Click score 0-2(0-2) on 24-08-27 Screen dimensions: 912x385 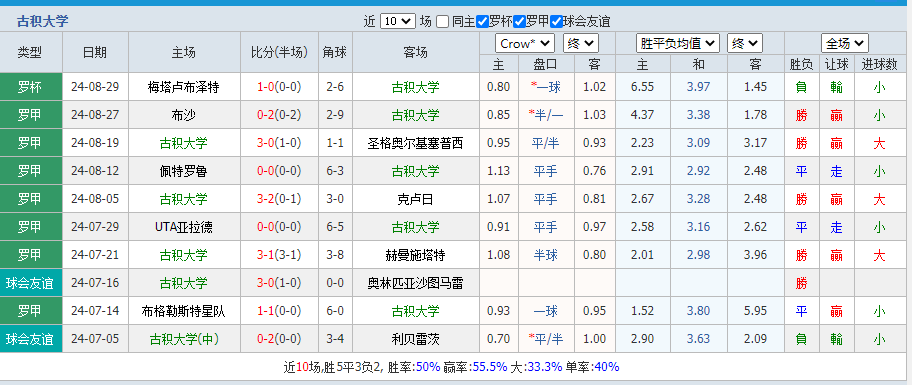[x=279, y=115]
